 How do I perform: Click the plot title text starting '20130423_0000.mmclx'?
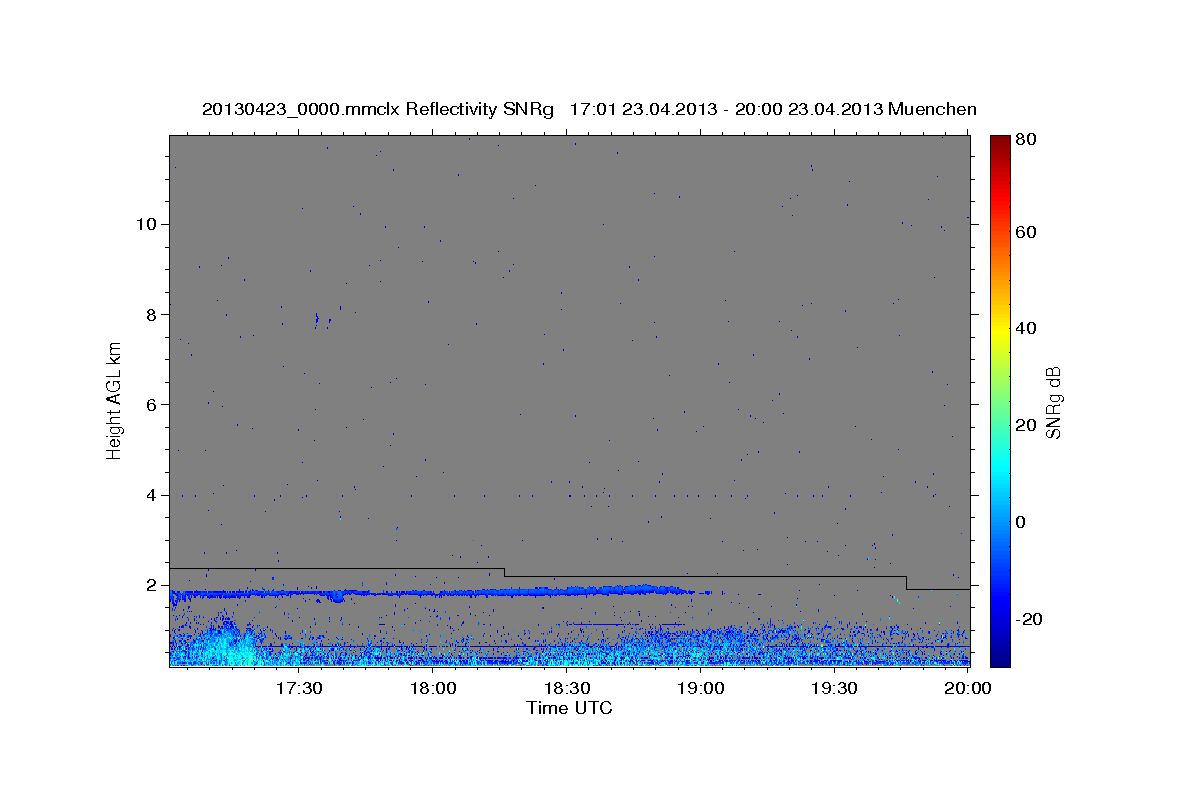[x=589, y=109]
